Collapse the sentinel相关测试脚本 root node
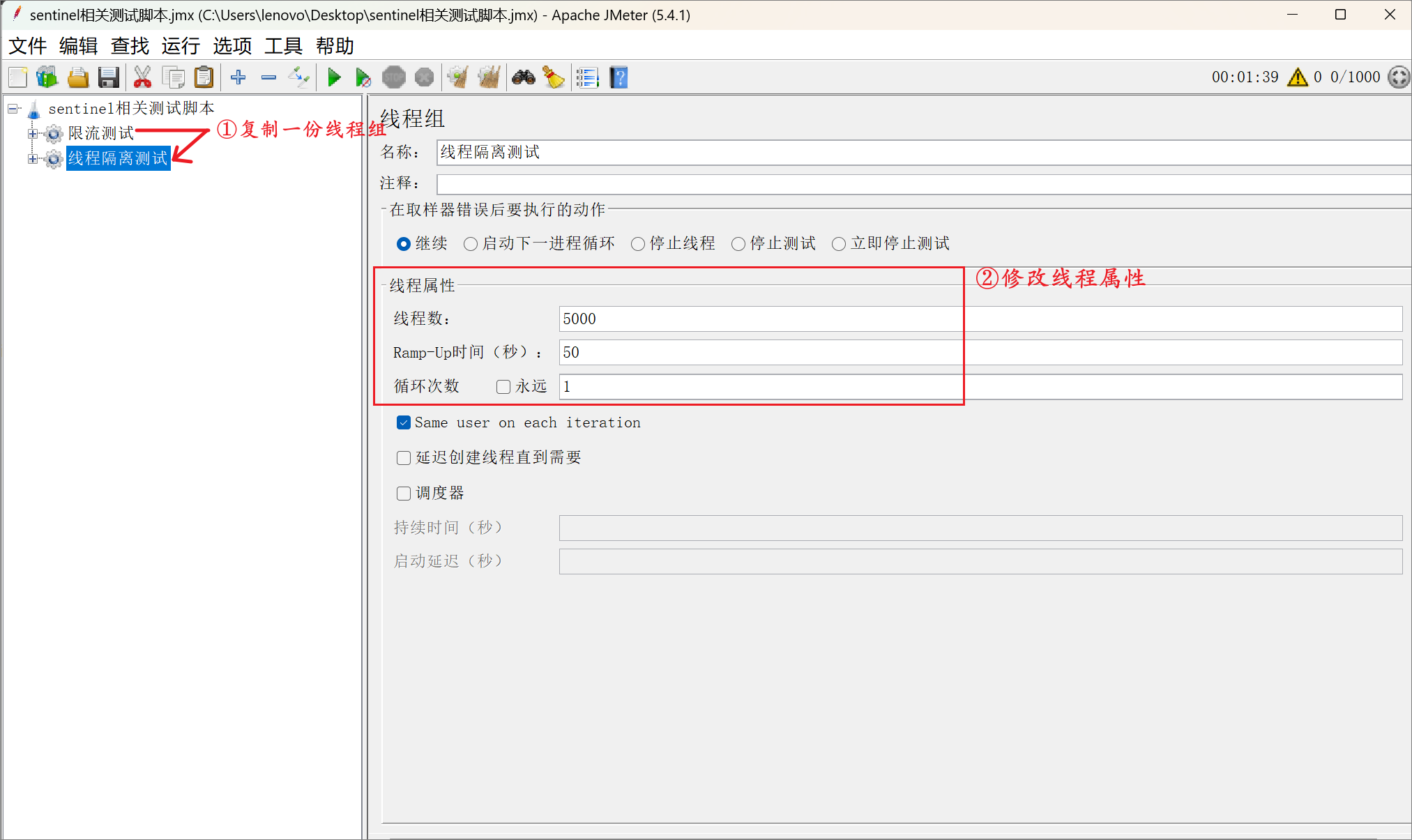The image size is (1412, 840). (13, 109)
